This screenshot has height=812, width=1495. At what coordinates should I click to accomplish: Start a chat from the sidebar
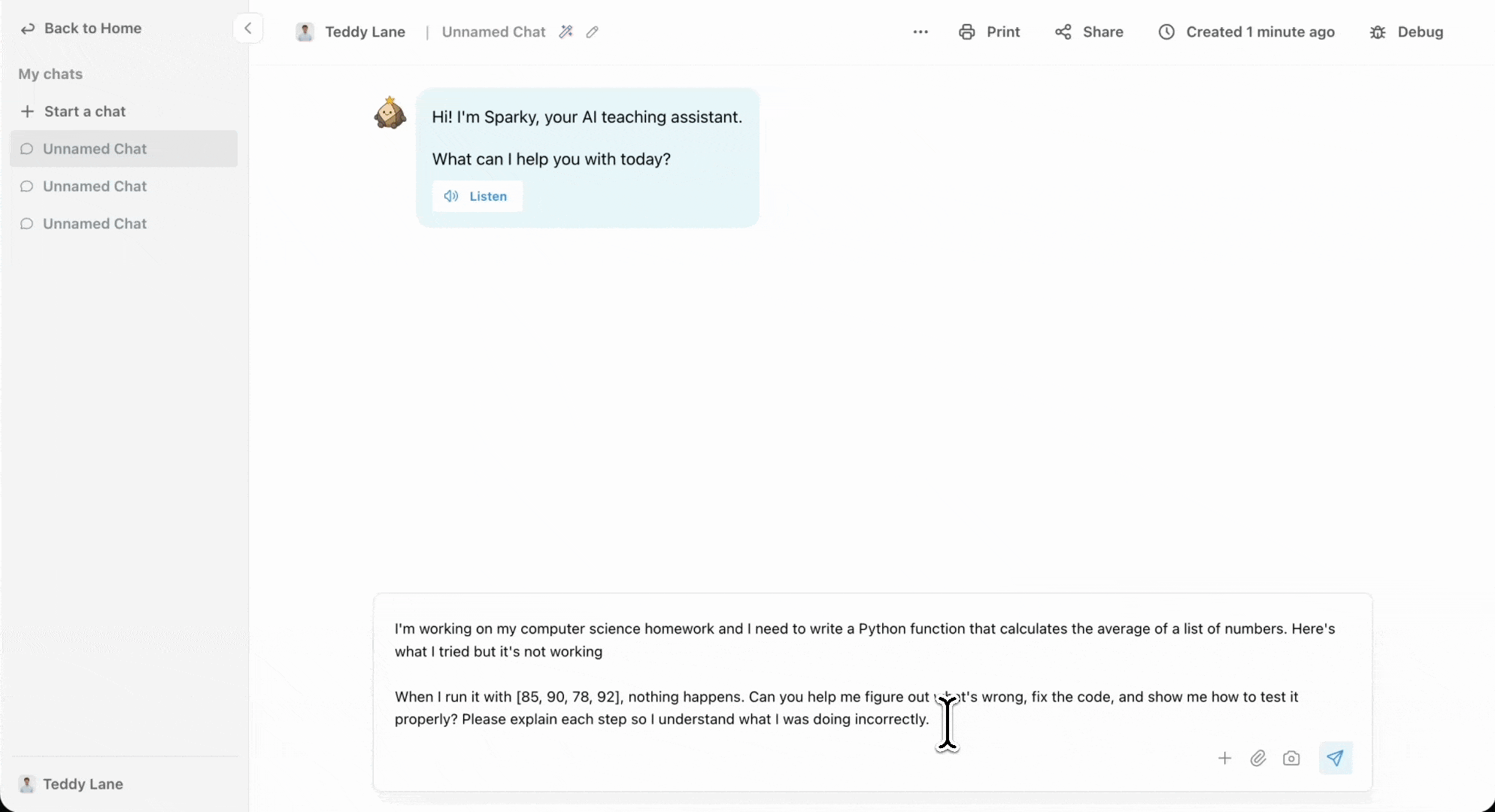74,111
